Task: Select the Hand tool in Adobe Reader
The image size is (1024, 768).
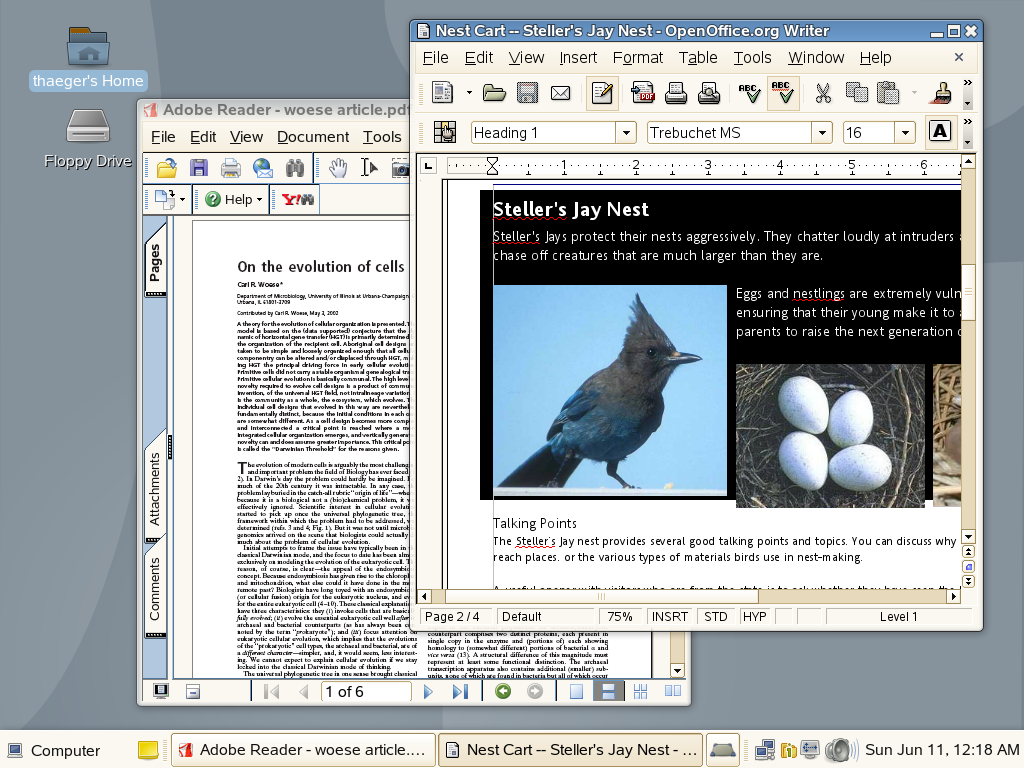Action: pyautogui.click(x=338, y=168)
